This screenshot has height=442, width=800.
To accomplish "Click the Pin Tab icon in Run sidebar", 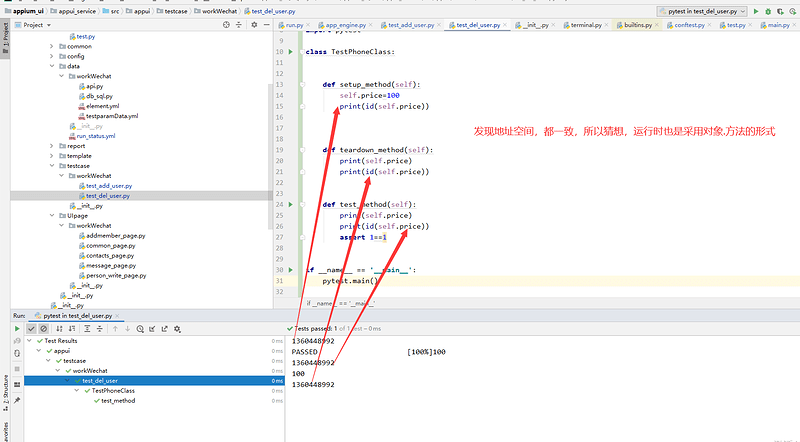I will point(17,400).
